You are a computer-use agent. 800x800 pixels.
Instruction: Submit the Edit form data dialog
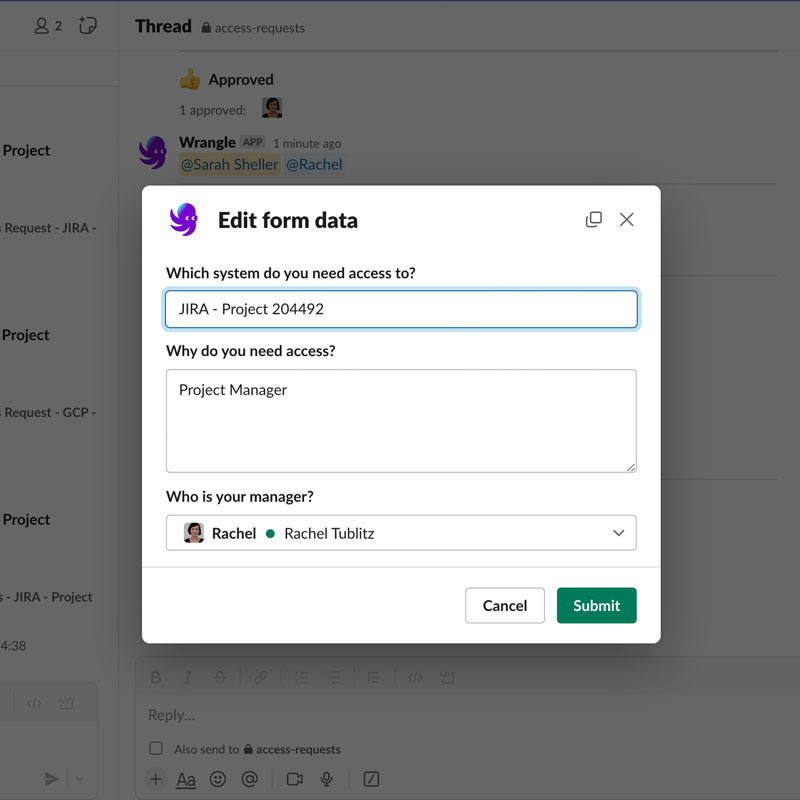(x=596, y=605)
